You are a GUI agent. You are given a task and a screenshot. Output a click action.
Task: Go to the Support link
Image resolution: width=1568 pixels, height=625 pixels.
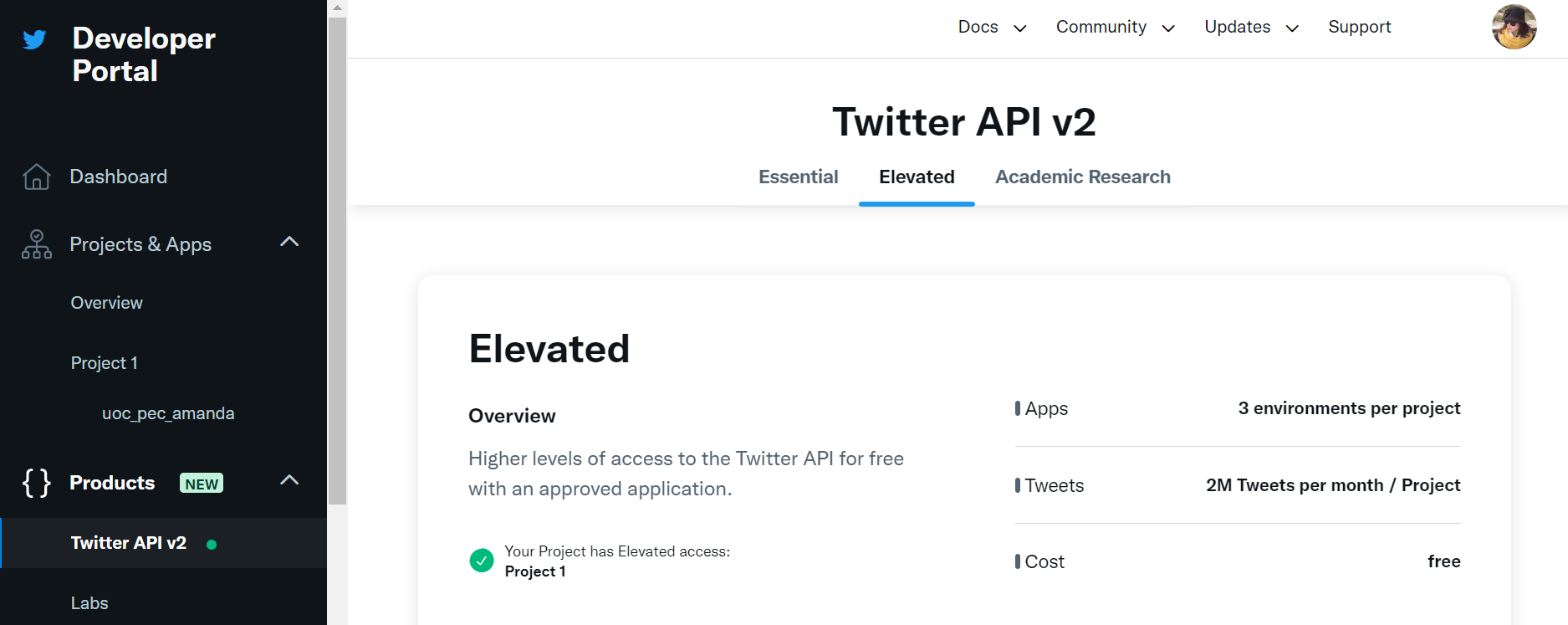point(1359,27)
